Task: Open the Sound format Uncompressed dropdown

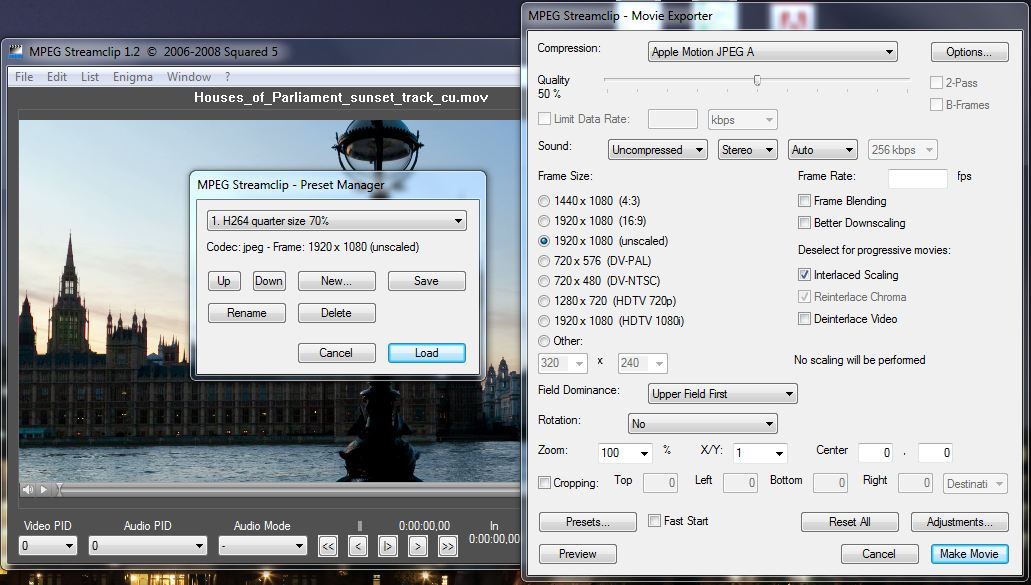Action: point(658,150)
